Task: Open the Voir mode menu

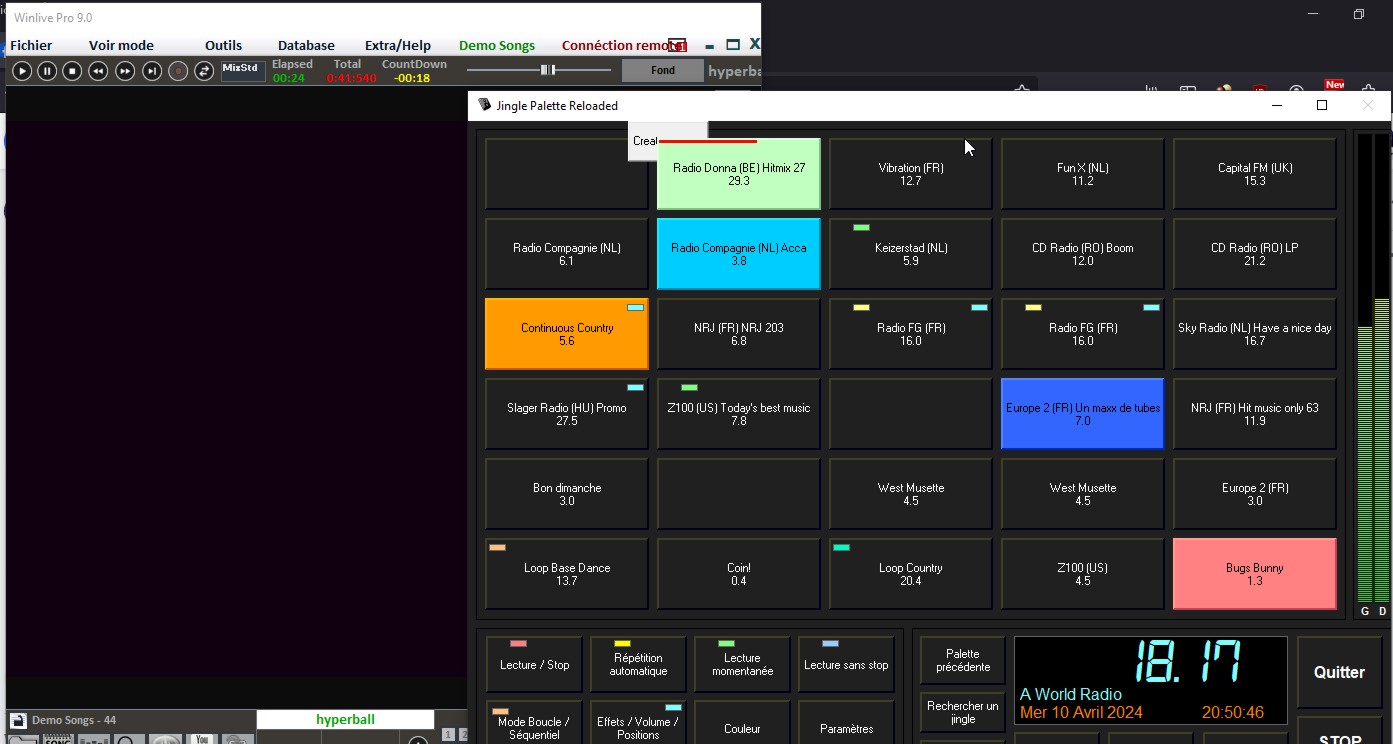Action: (121, 45)
